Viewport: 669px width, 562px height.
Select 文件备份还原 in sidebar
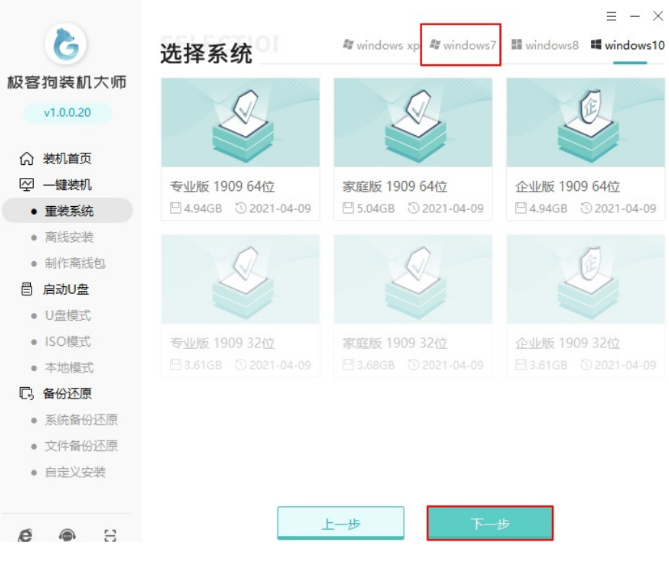tap(81, 446)
